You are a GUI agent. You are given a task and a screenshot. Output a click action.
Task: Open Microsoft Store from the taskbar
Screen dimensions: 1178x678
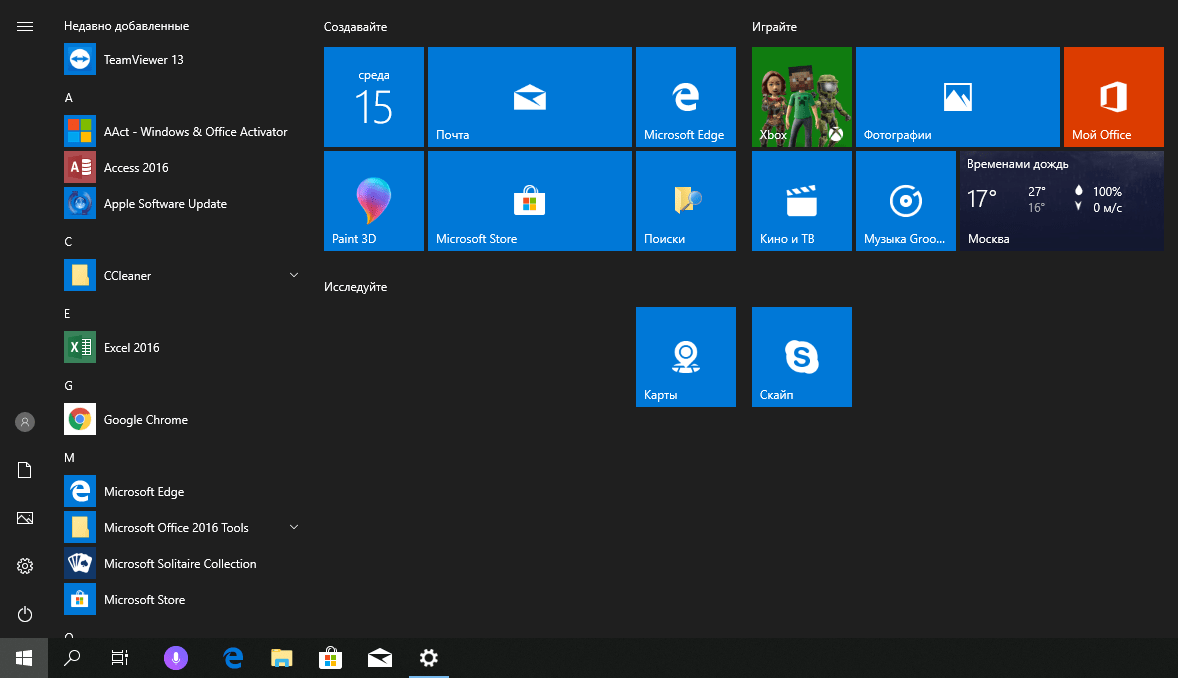[331, 658]
